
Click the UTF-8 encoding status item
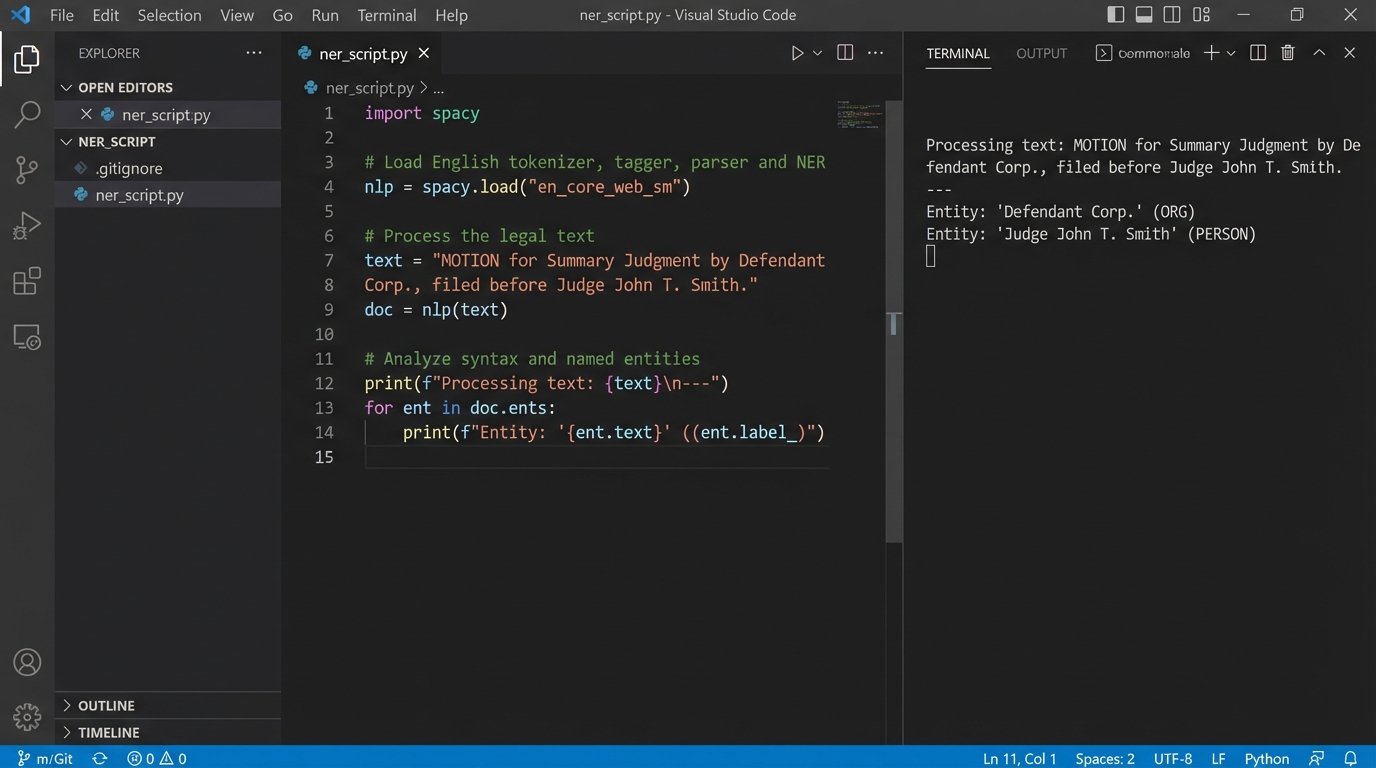pos(1172,759)
